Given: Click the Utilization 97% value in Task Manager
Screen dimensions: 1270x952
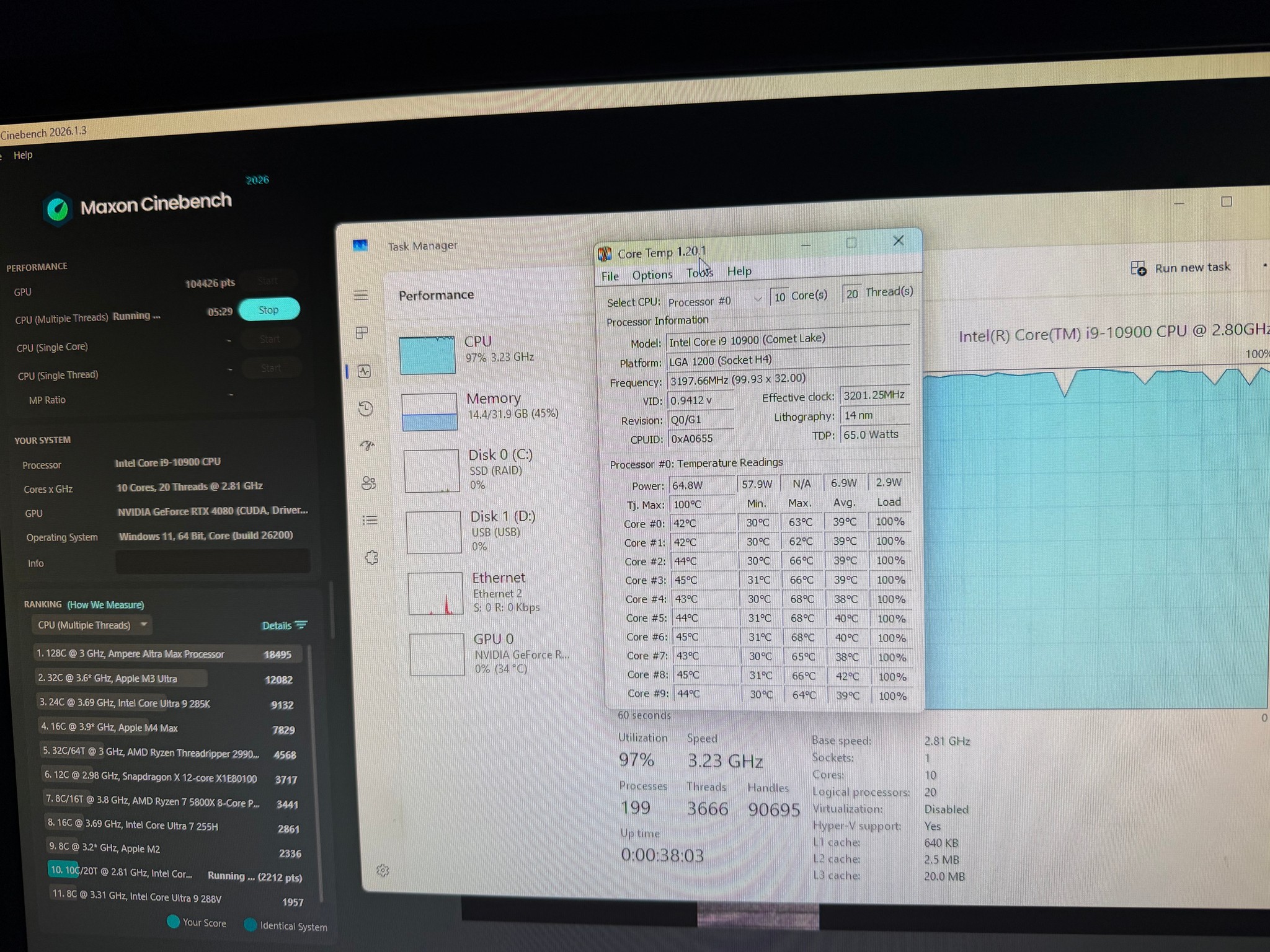Looking at the screenshot, I should point(636,759).
